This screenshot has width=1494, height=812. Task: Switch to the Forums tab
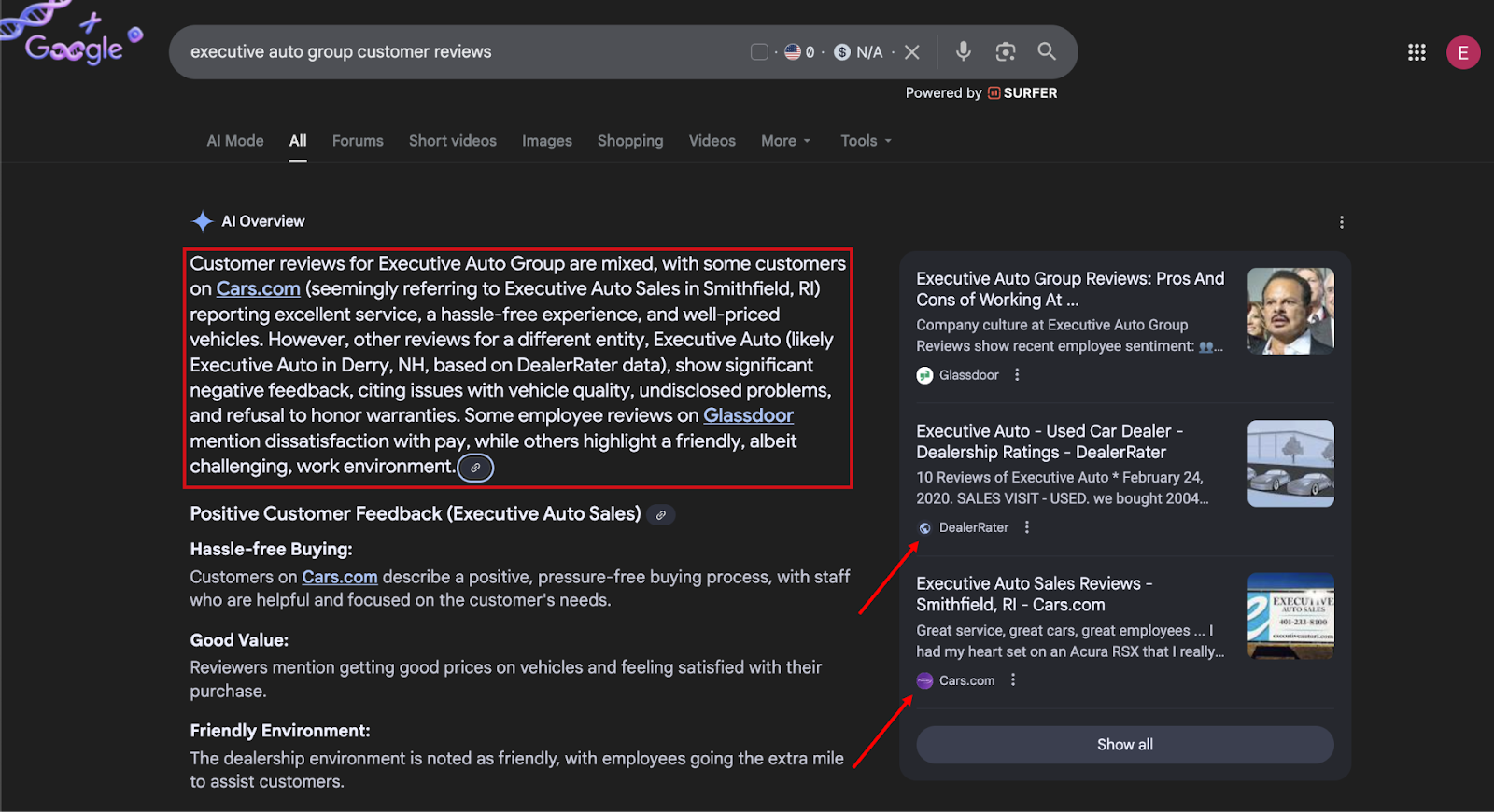pos(358,141)
